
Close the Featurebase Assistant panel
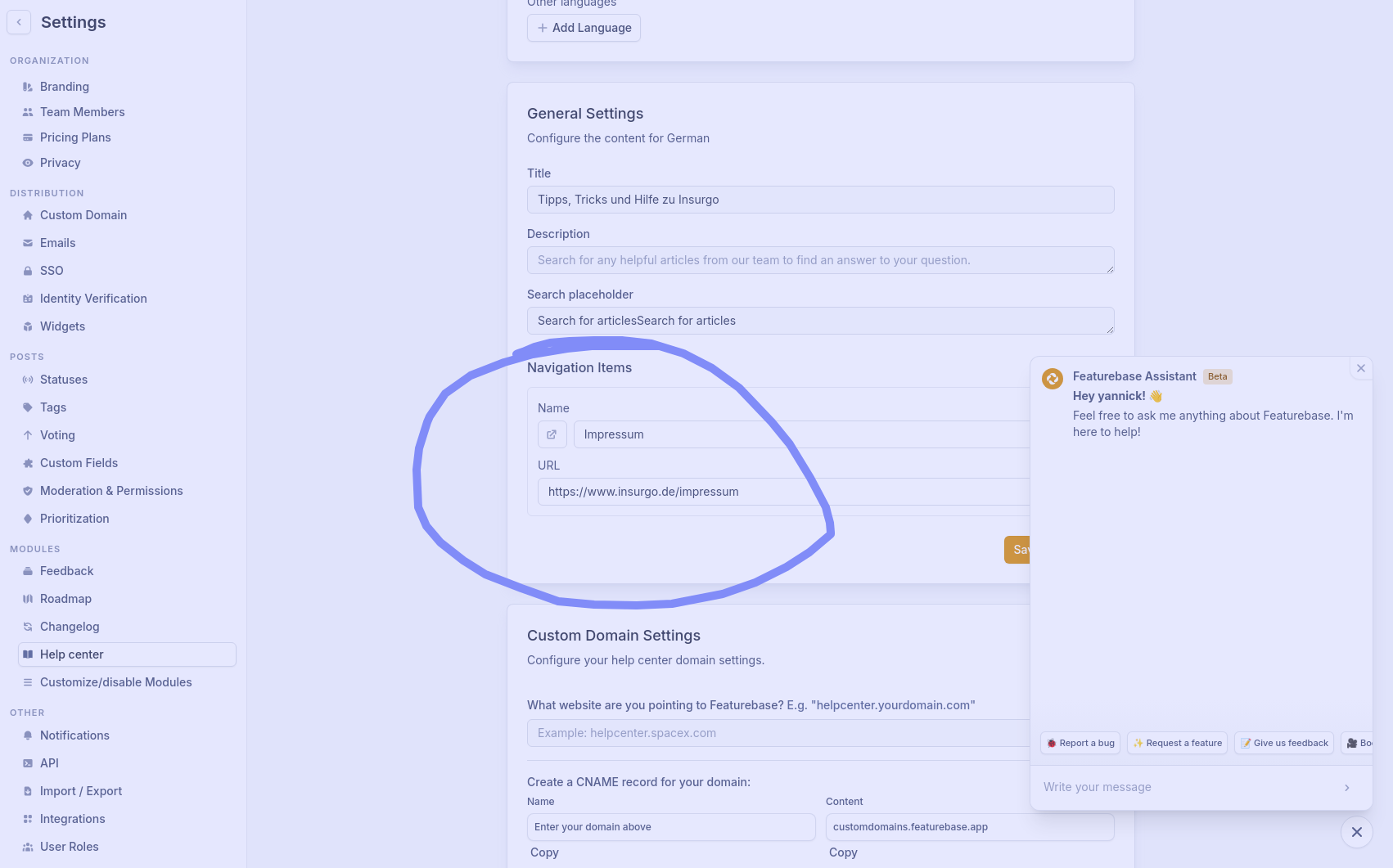point(1361,368)
